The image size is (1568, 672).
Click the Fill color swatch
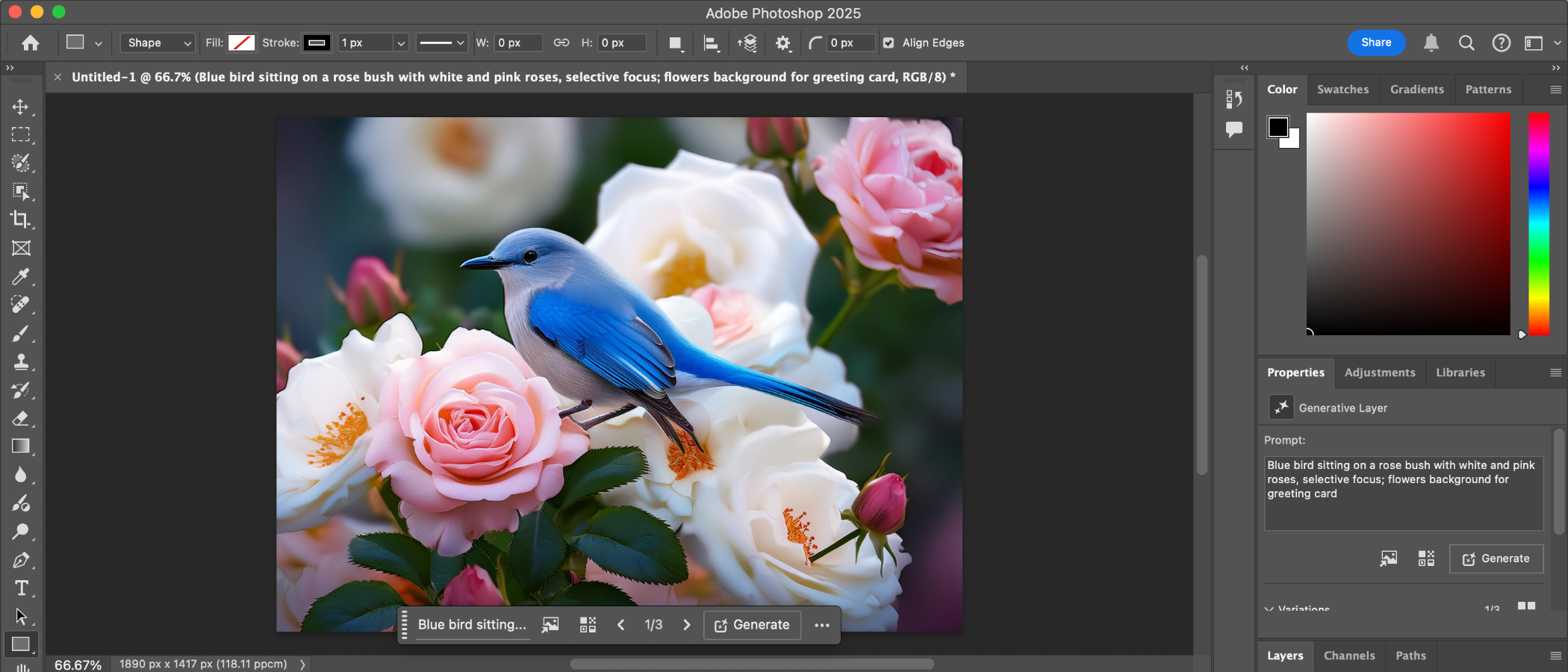(241, 43)
